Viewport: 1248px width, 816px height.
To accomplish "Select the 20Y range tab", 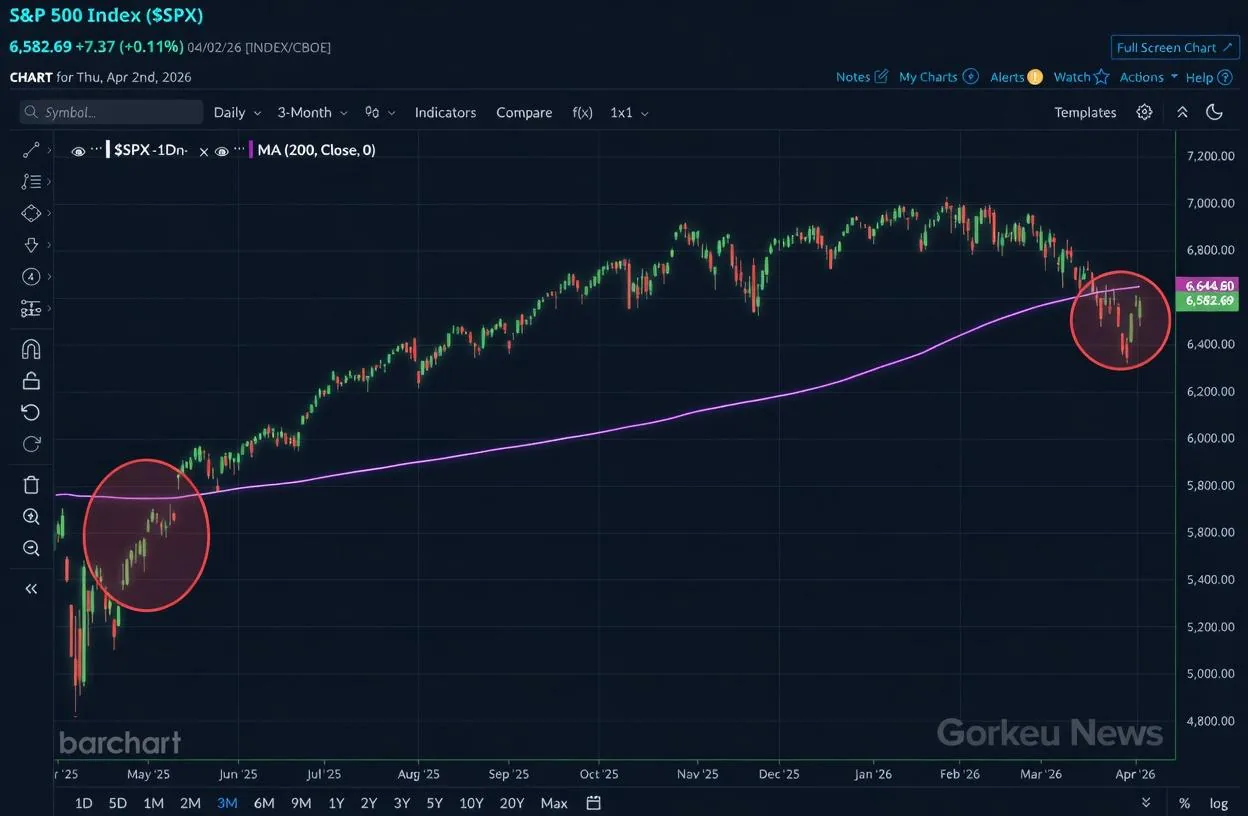I will (x=511, y=803).
